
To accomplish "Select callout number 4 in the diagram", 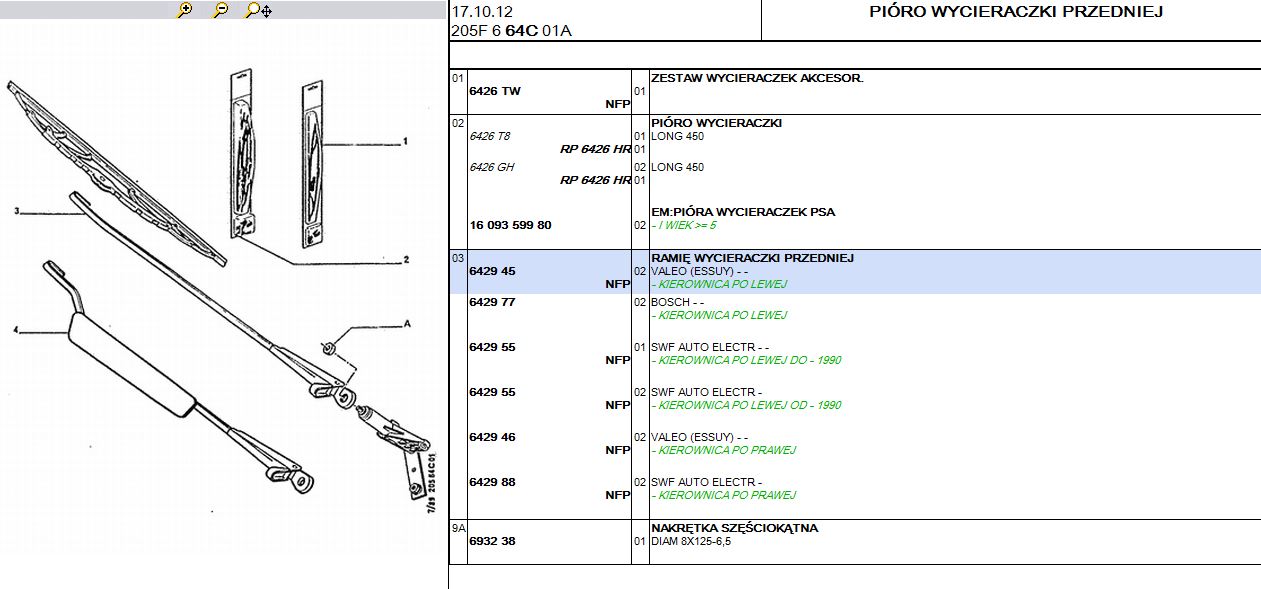I will [x=17, y=330].
